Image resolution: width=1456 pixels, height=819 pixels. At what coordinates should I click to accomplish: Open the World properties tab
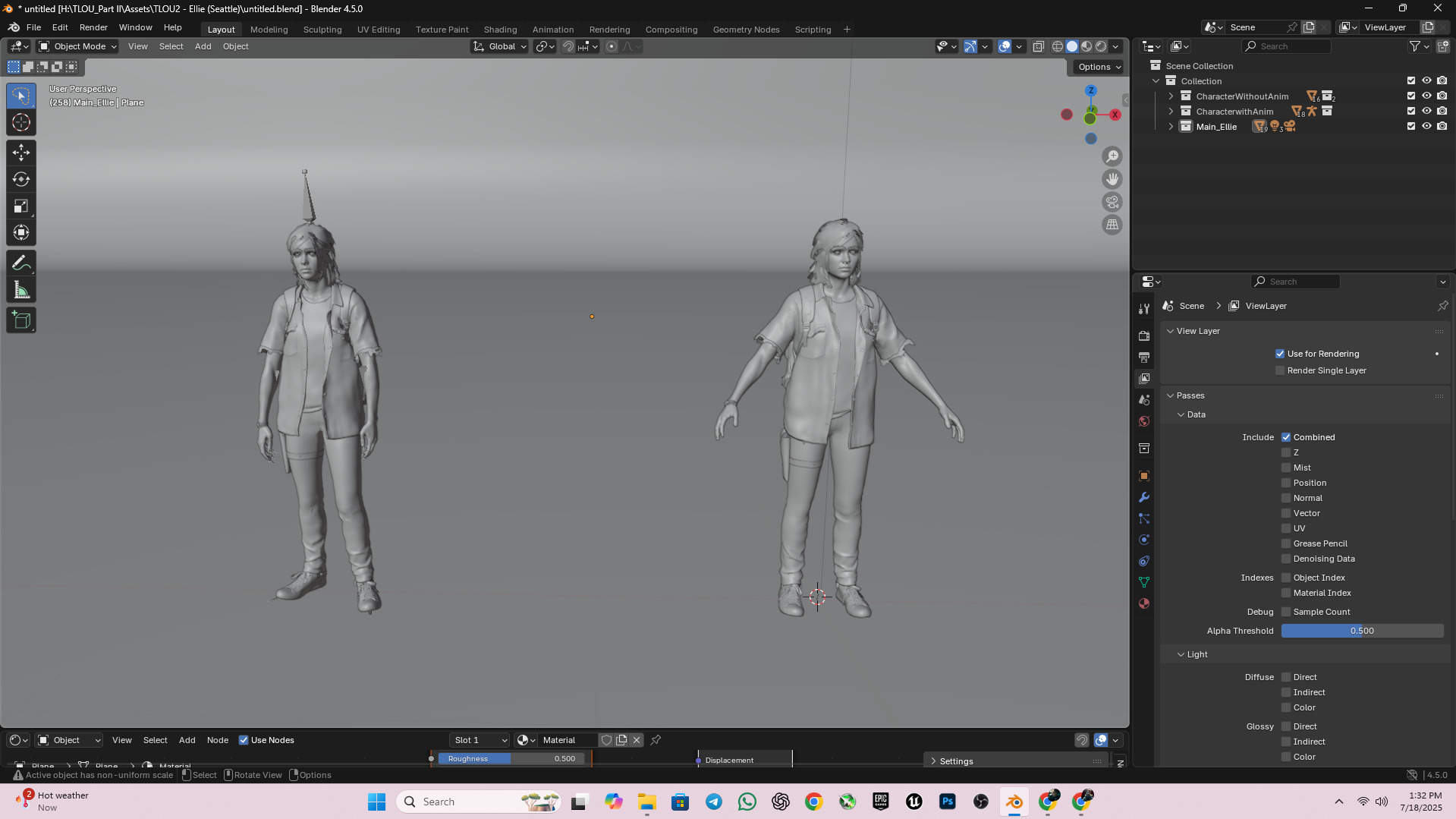point(1144,421)
